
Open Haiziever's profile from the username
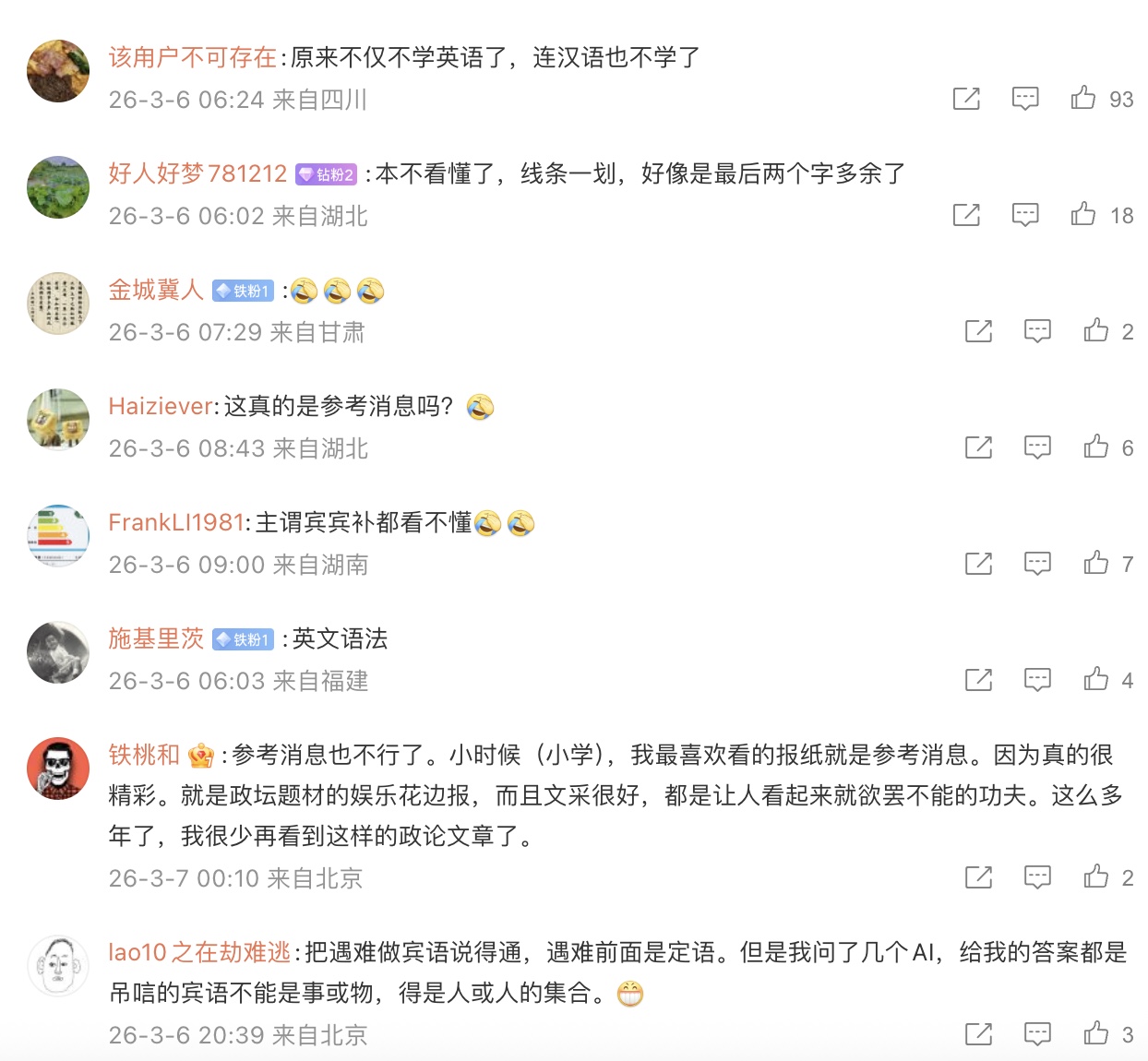161,406
